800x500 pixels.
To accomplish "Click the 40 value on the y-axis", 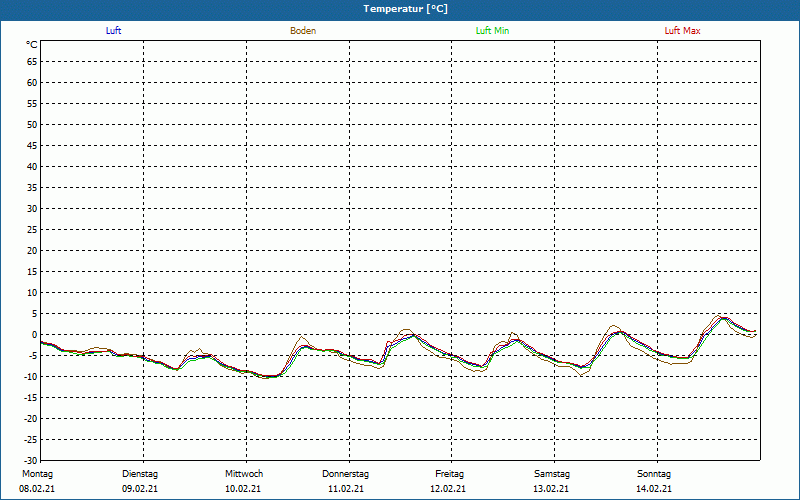I will coord(32,167).
